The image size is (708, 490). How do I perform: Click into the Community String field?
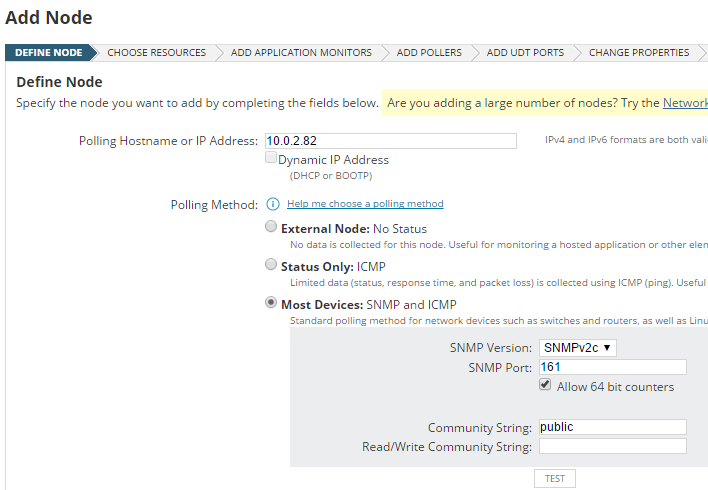pyautogui.click(x=612, y=427)
